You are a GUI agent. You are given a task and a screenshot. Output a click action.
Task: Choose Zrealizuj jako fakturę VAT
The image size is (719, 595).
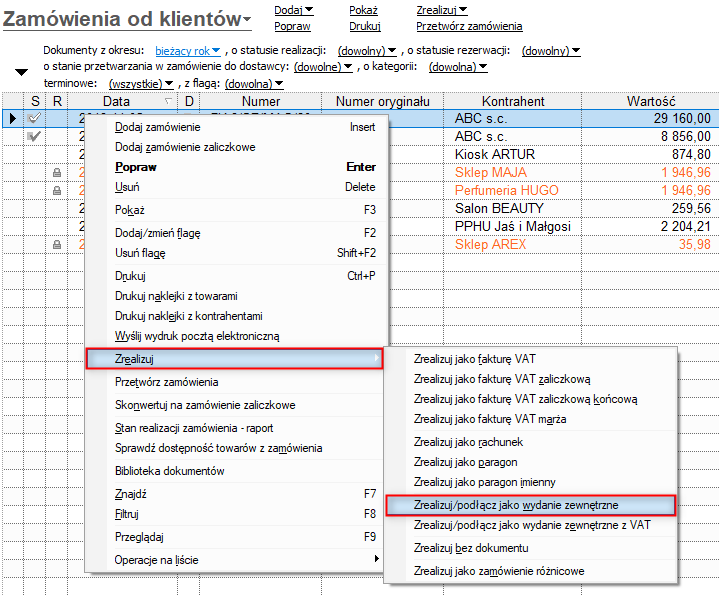(531, 359)
